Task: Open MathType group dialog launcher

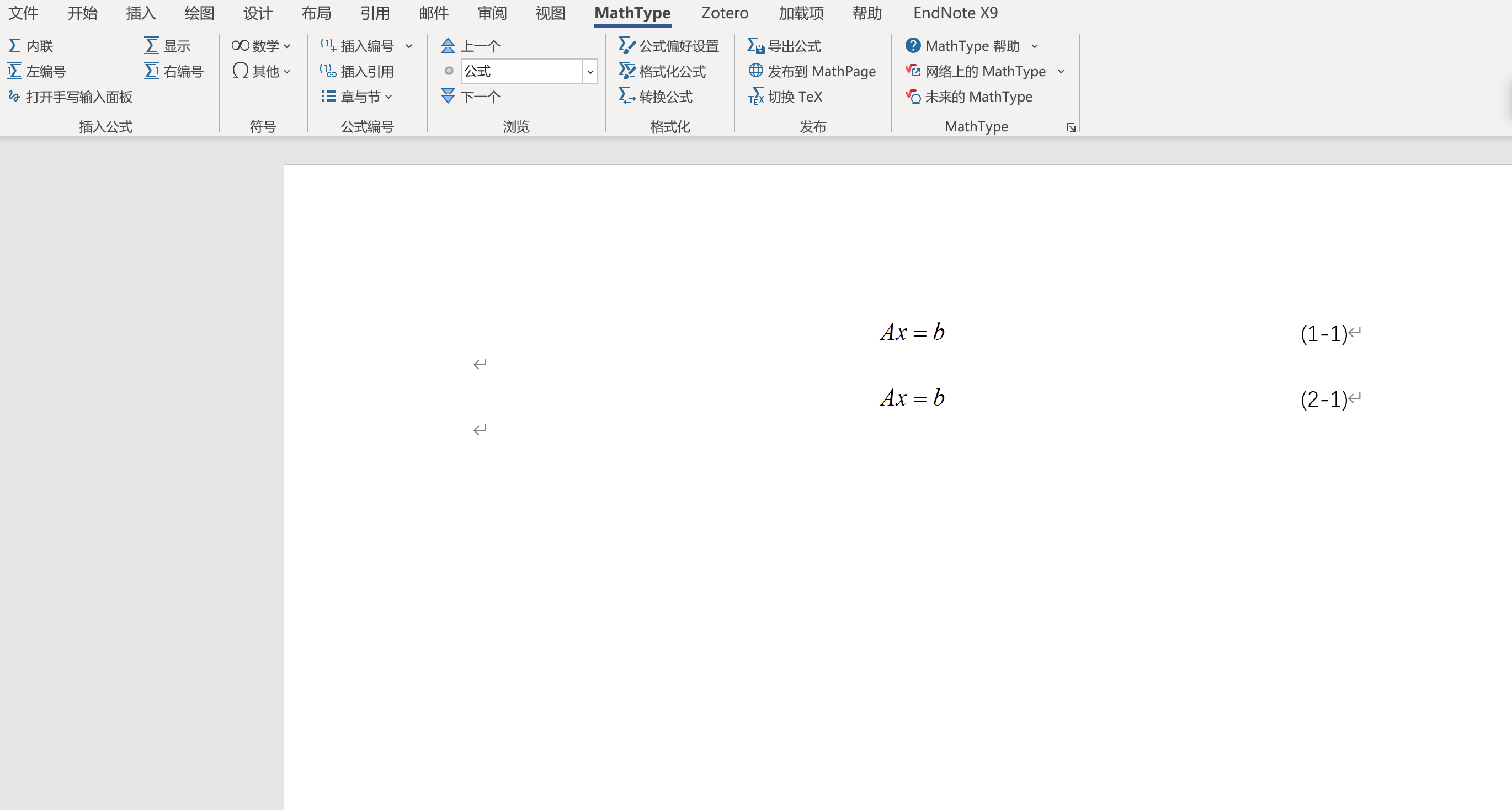Action: pos(1071,127)
